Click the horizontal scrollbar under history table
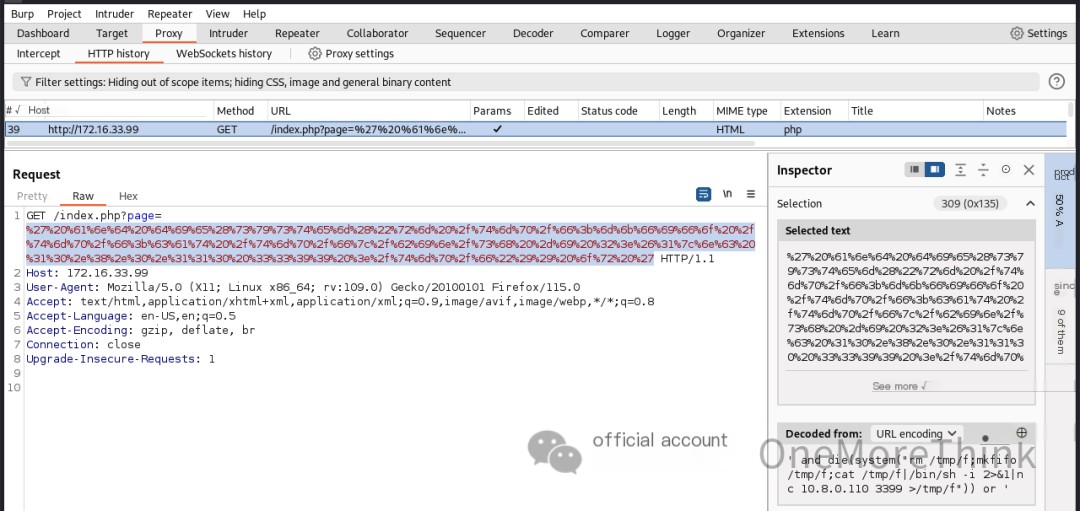 tap(380, 143)
